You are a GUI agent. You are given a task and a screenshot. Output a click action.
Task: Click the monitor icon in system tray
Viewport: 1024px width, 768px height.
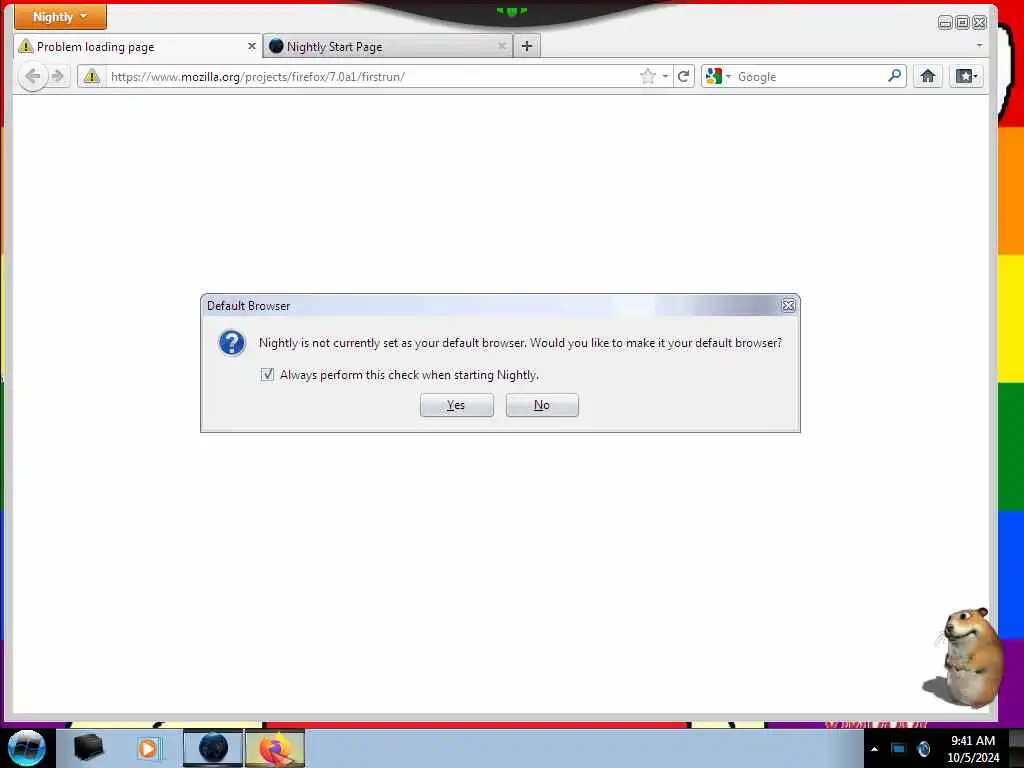899,748
